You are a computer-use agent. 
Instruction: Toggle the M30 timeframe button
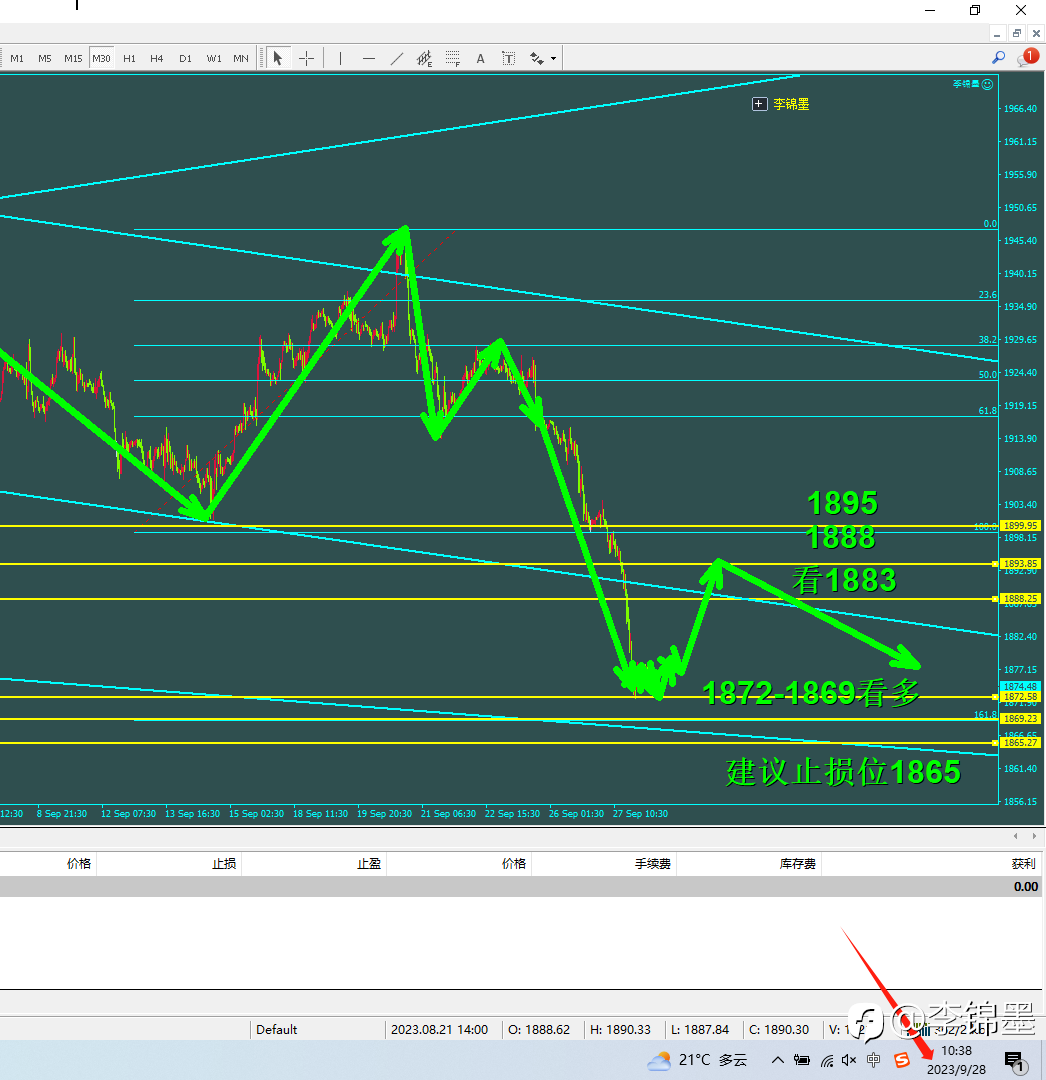(x=101, y=59)
